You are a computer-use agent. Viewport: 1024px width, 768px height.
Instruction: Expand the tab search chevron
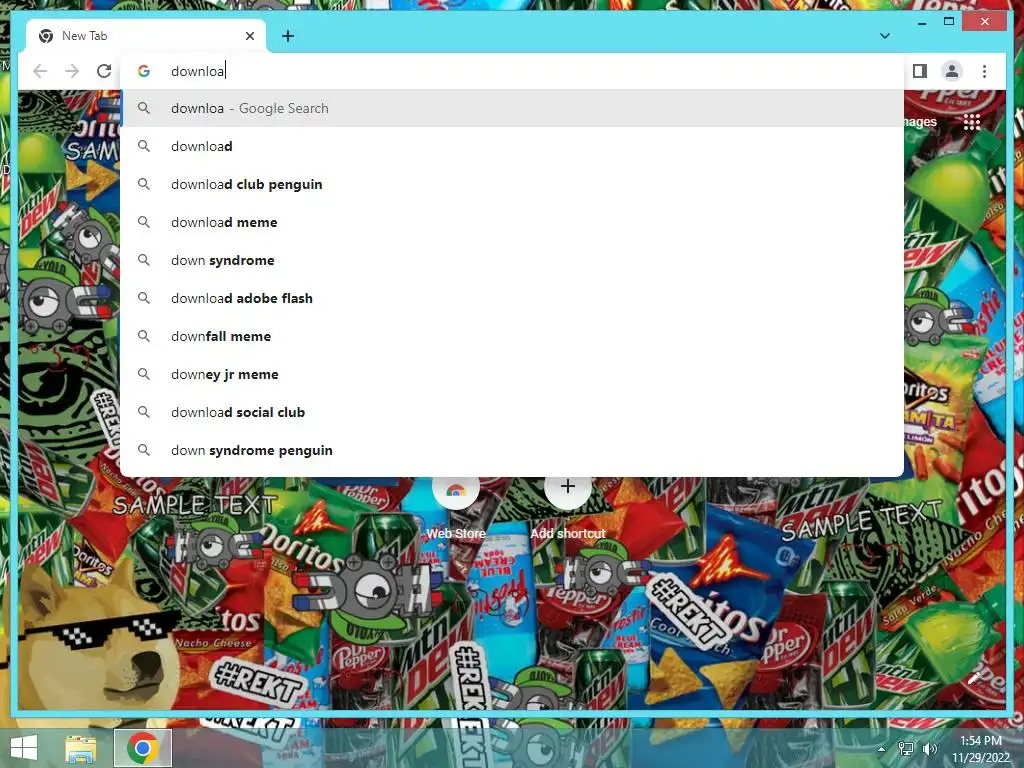coord(884,36)
